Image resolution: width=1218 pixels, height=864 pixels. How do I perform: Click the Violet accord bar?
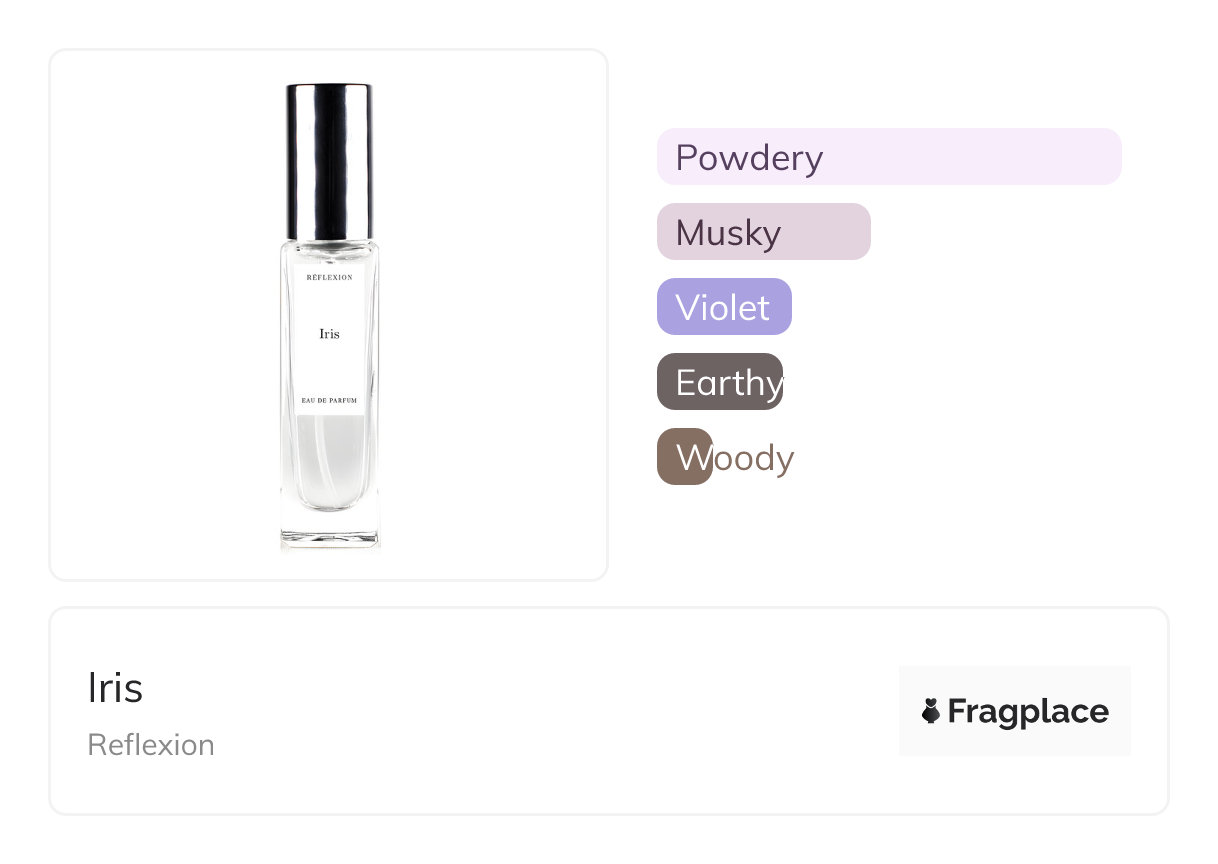point(724,307)
